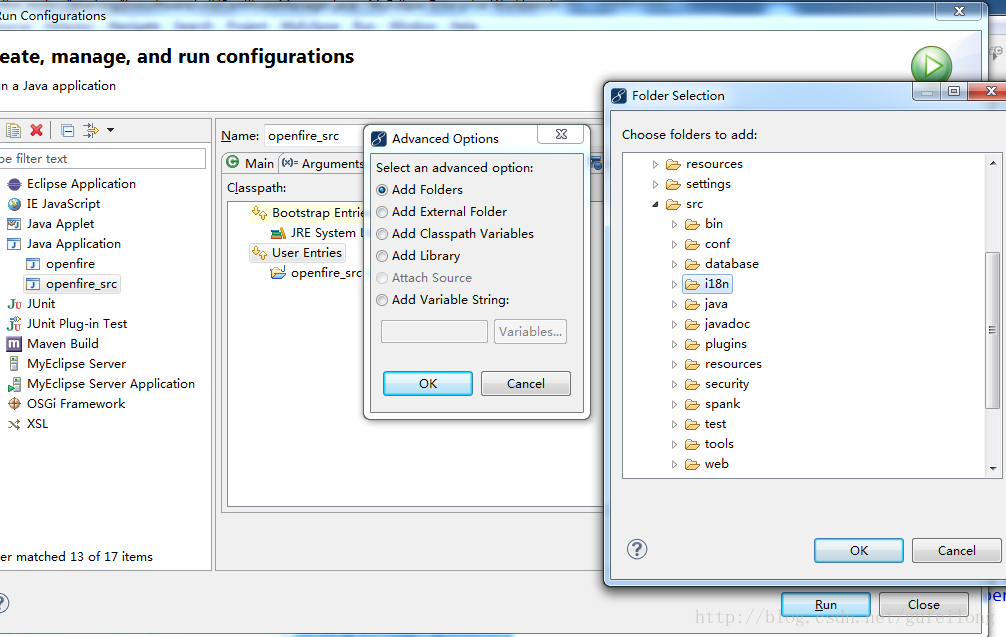The width and height of the screenshot is (1006, 637).
Task: Expand the bin folder under src
Action: (674, 224)
